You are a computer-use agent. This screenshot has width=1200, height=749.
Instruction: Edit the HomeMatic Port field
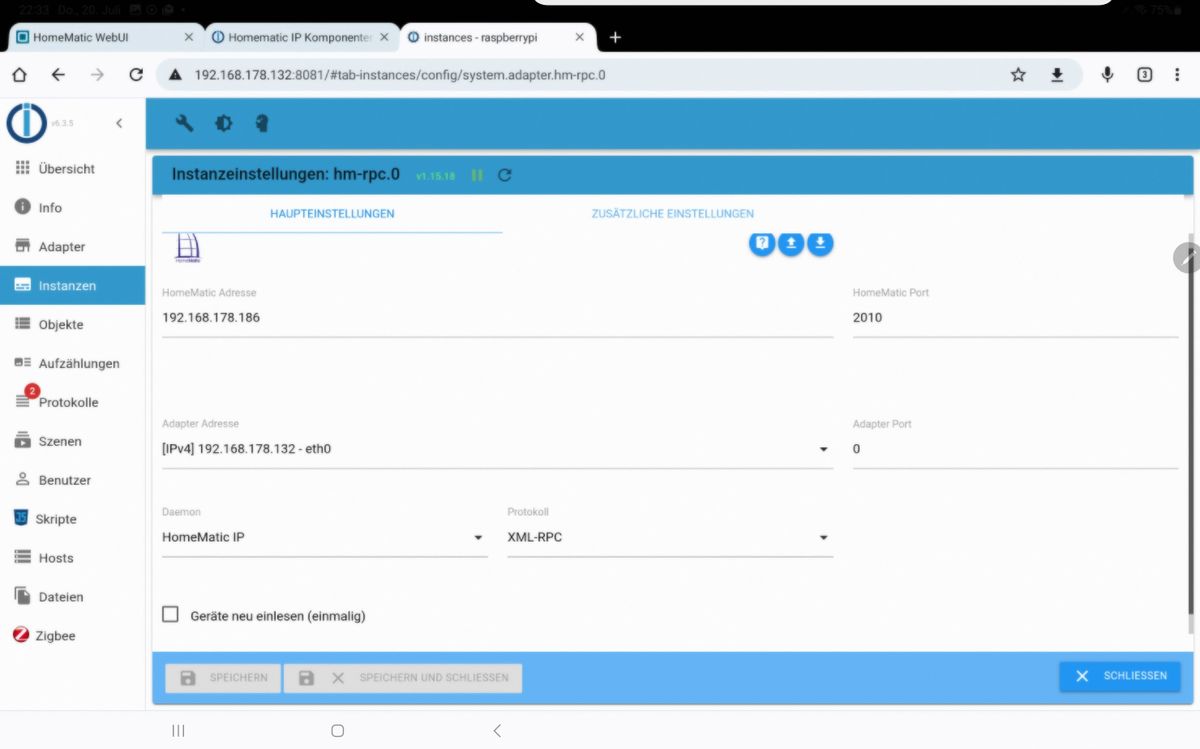(1015, 318)
